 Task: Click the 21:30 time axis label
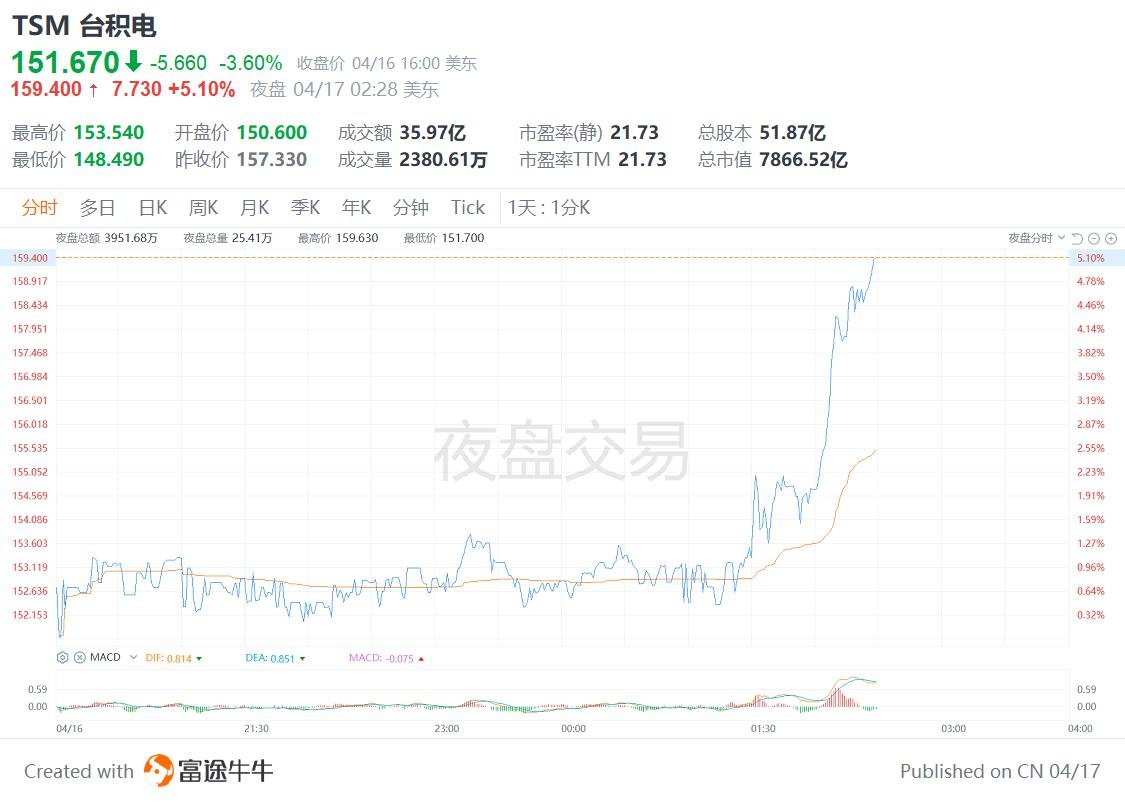[x=256, y=728]
